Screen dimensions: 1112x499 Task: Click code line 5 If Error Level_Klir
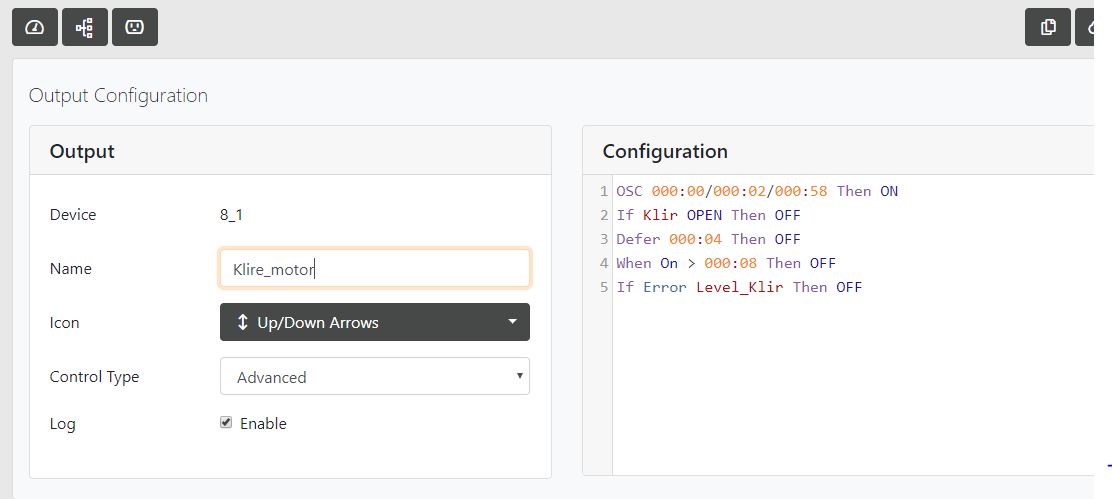[x=739, y=287]
